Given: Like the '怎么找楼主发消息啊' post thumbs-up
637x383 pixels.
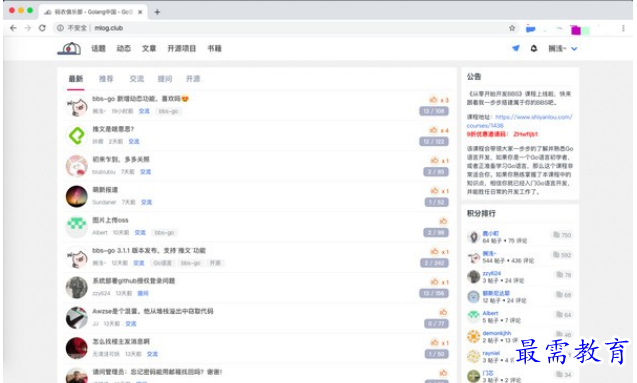Looking at the screenshot, I should [435, 342].
